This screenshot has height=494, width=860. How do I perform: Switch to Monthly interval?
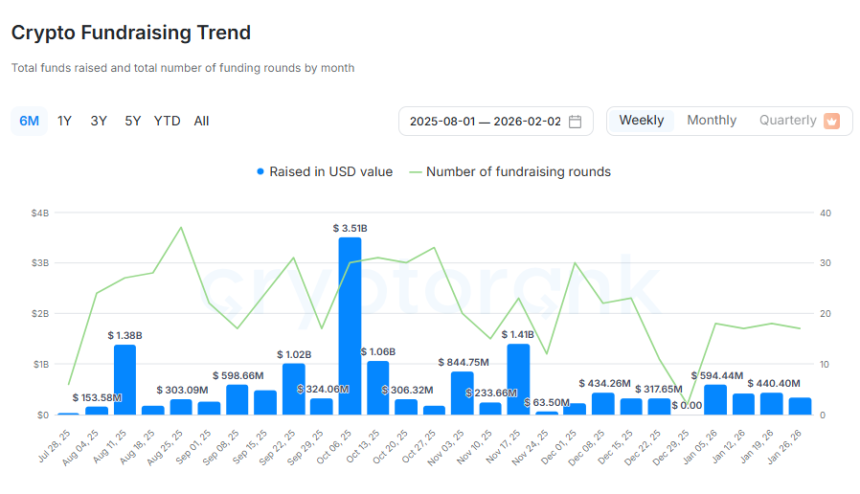(x=711, y=121)
